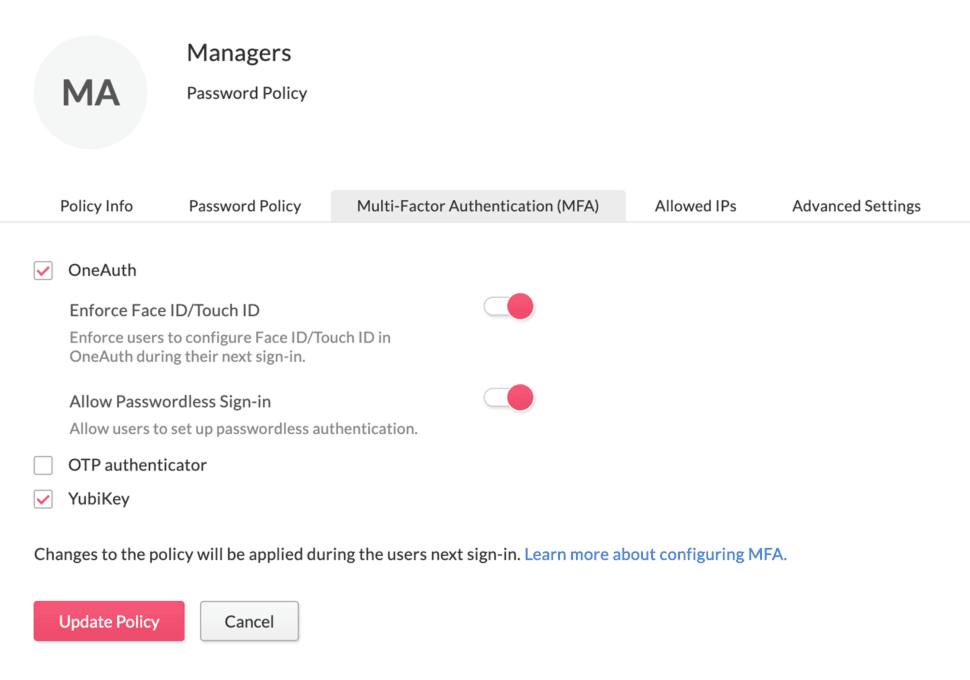Check the OTP authenticator checkbox
The image size is (970, 680).
42,464
